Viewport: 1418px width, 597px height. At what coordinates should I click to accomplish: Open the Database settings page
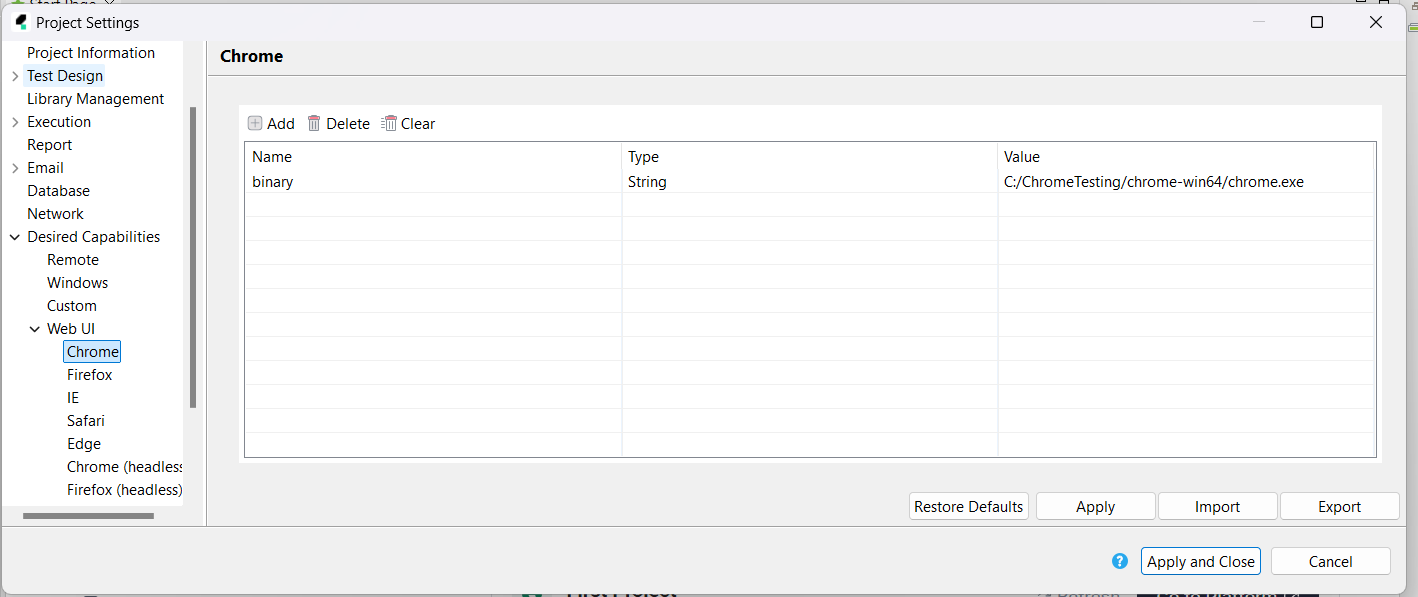tap(58, 191)
